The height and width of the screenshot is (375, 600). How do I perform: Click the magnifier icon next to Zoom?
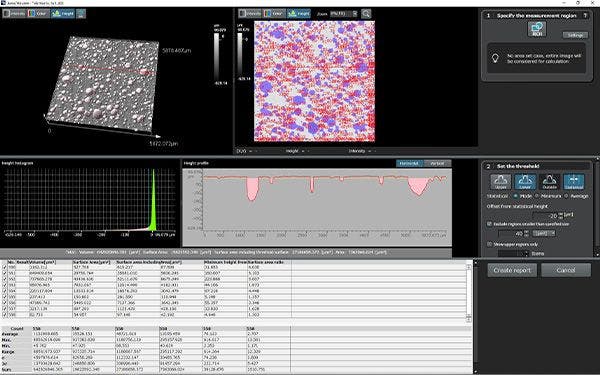pyautogui.click(x=366, y=14)
